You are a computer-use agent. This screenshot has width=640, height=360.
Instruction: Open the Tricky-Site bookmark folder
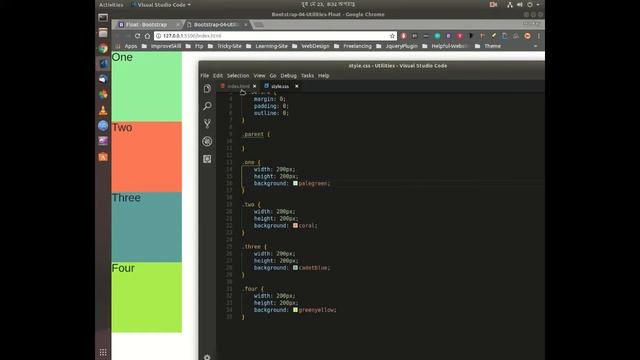225,46
